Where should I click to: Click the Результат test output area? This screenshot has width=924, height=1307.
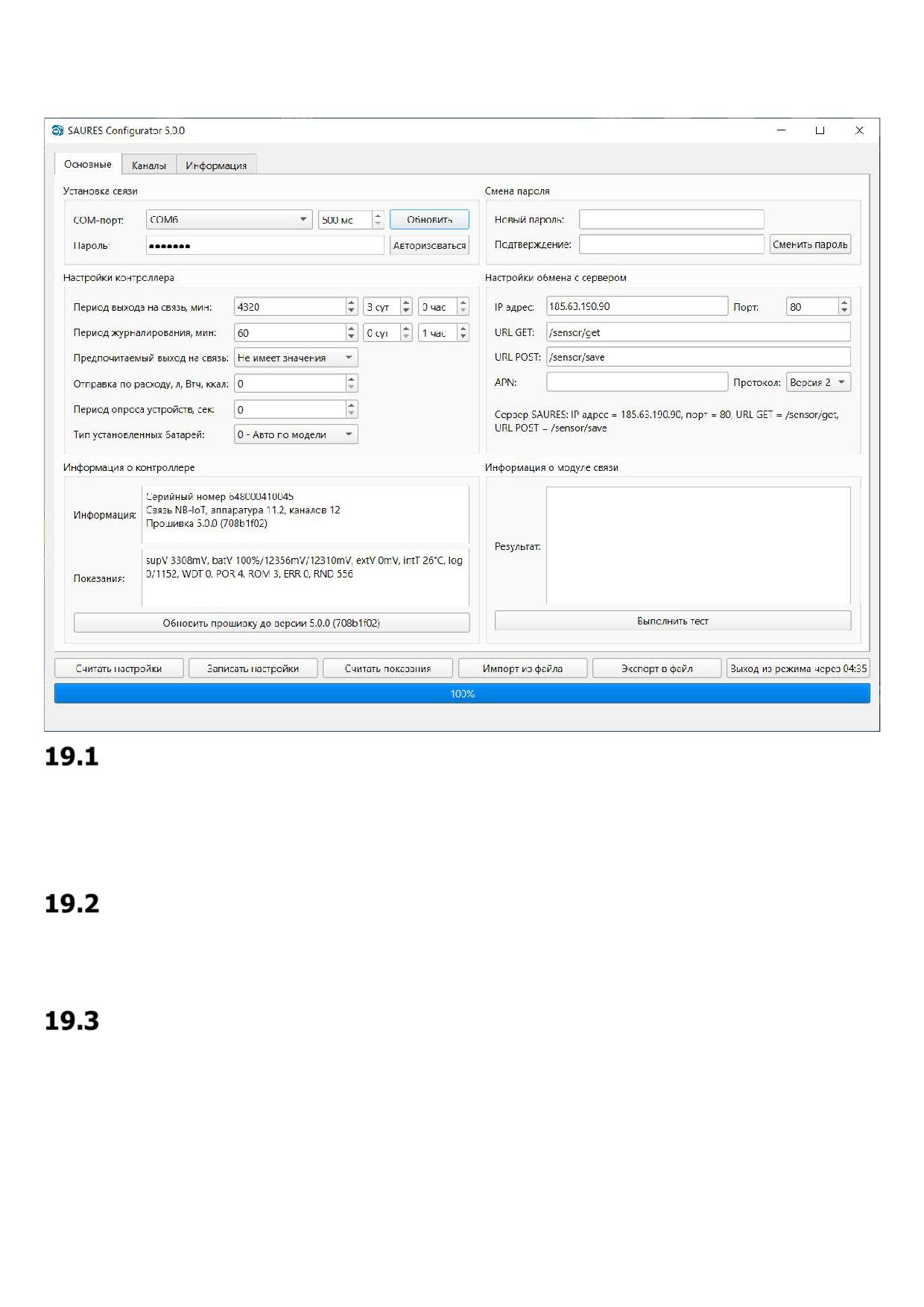[x=698, y=545]
